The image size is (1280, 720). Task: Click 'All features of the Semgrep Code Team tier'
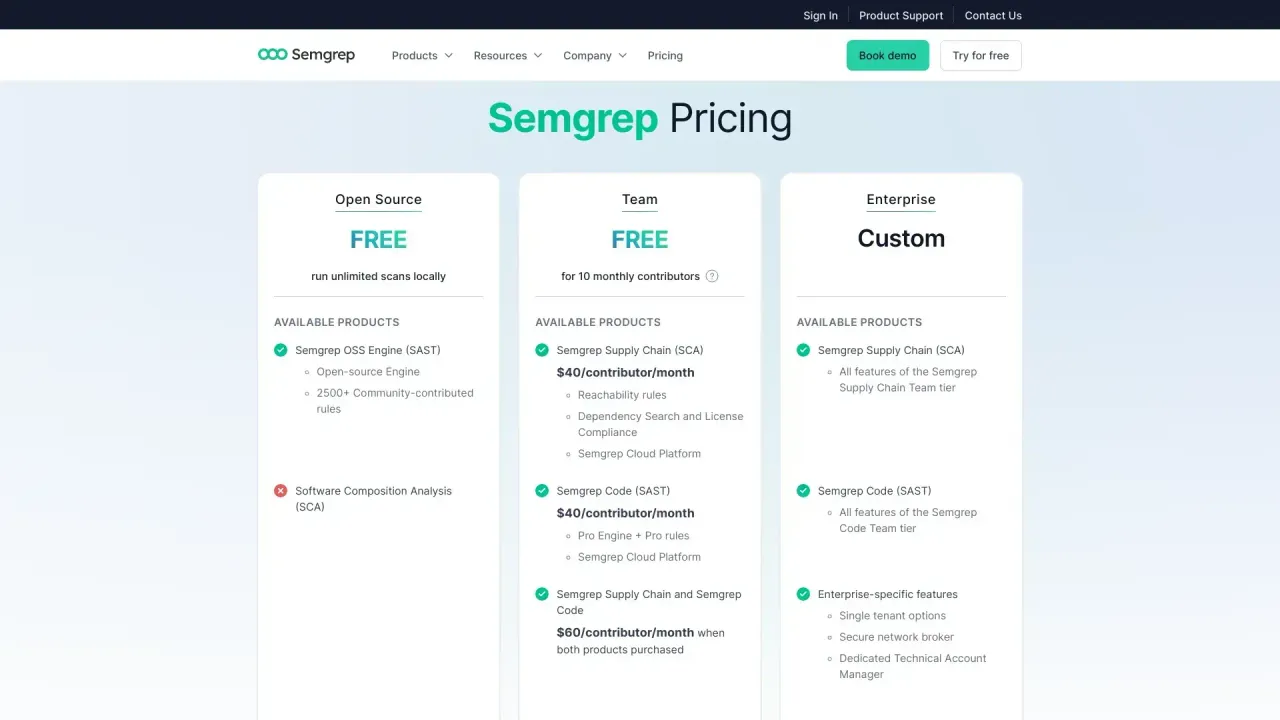(x=908, y=520)
